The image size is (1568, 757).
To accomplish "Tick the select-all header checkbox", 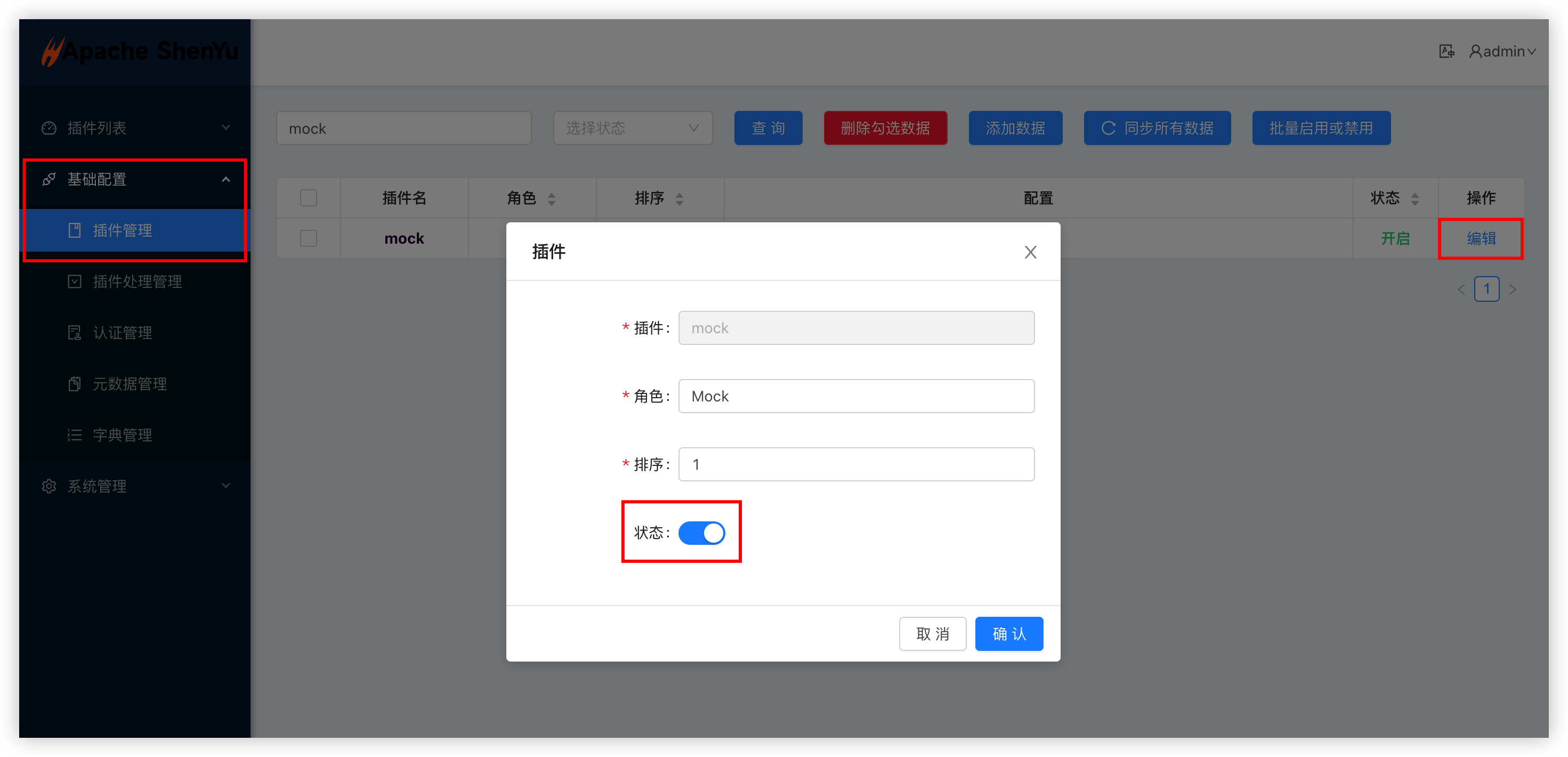I will [x=309, y=198].
